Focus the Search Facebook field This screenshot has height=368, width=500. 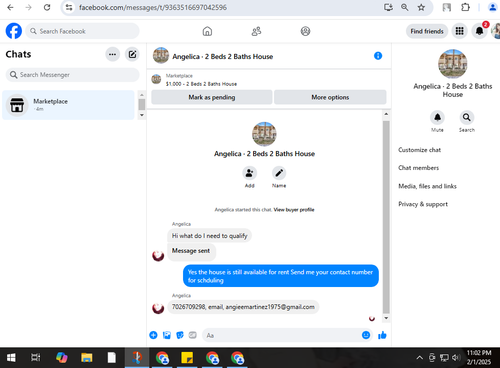tap(82, 31)
